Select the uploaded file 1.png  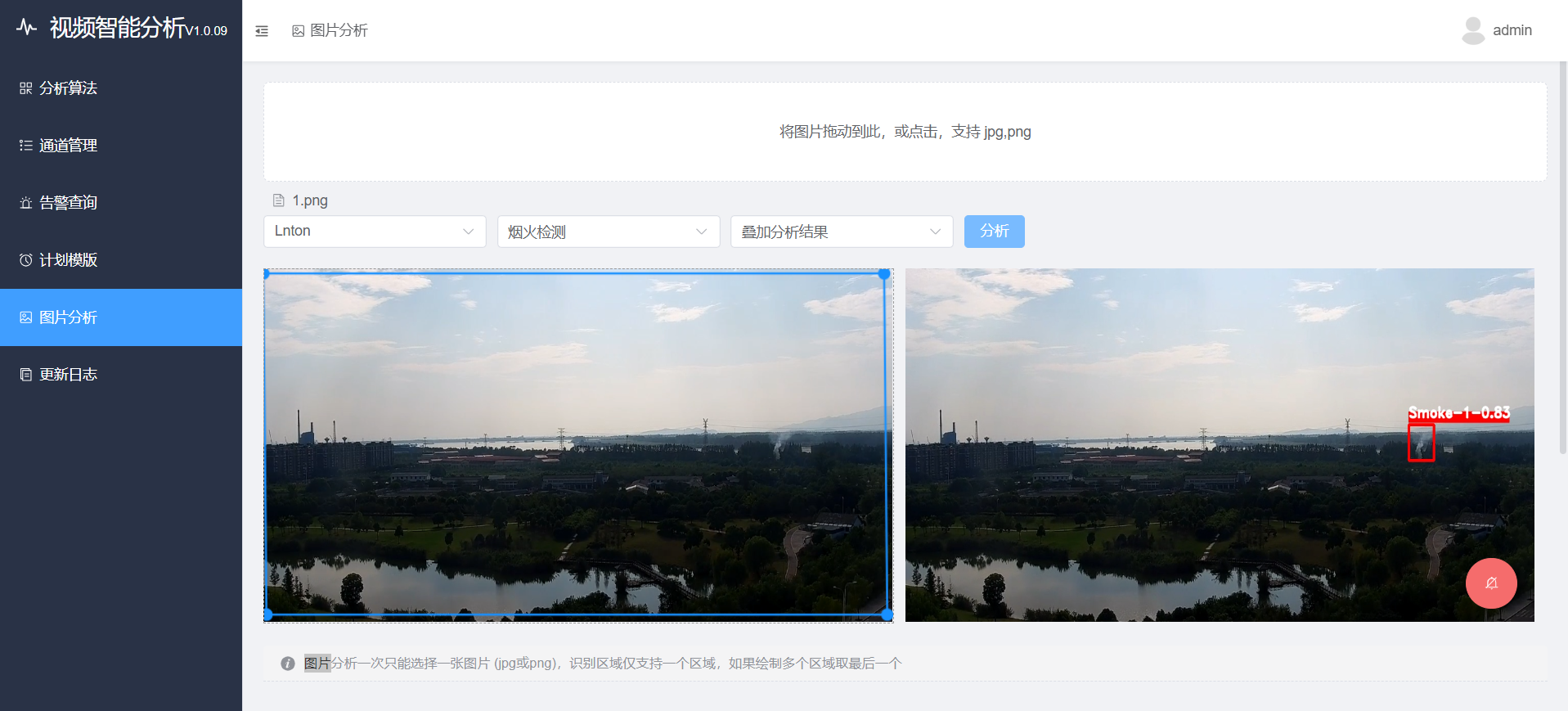(310, 200)
